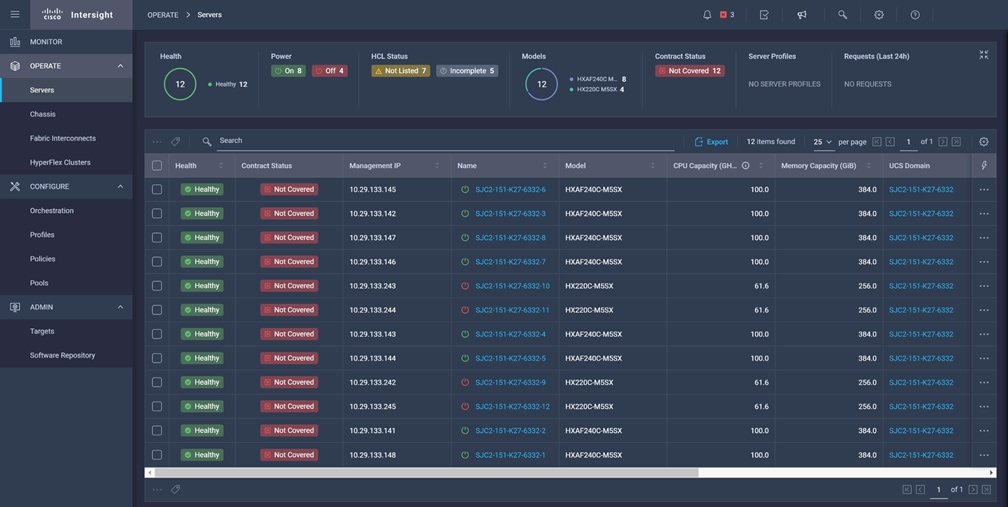Open the header settings gear
This screenshot has height=507, width=1008.
[x=879, y=14]
